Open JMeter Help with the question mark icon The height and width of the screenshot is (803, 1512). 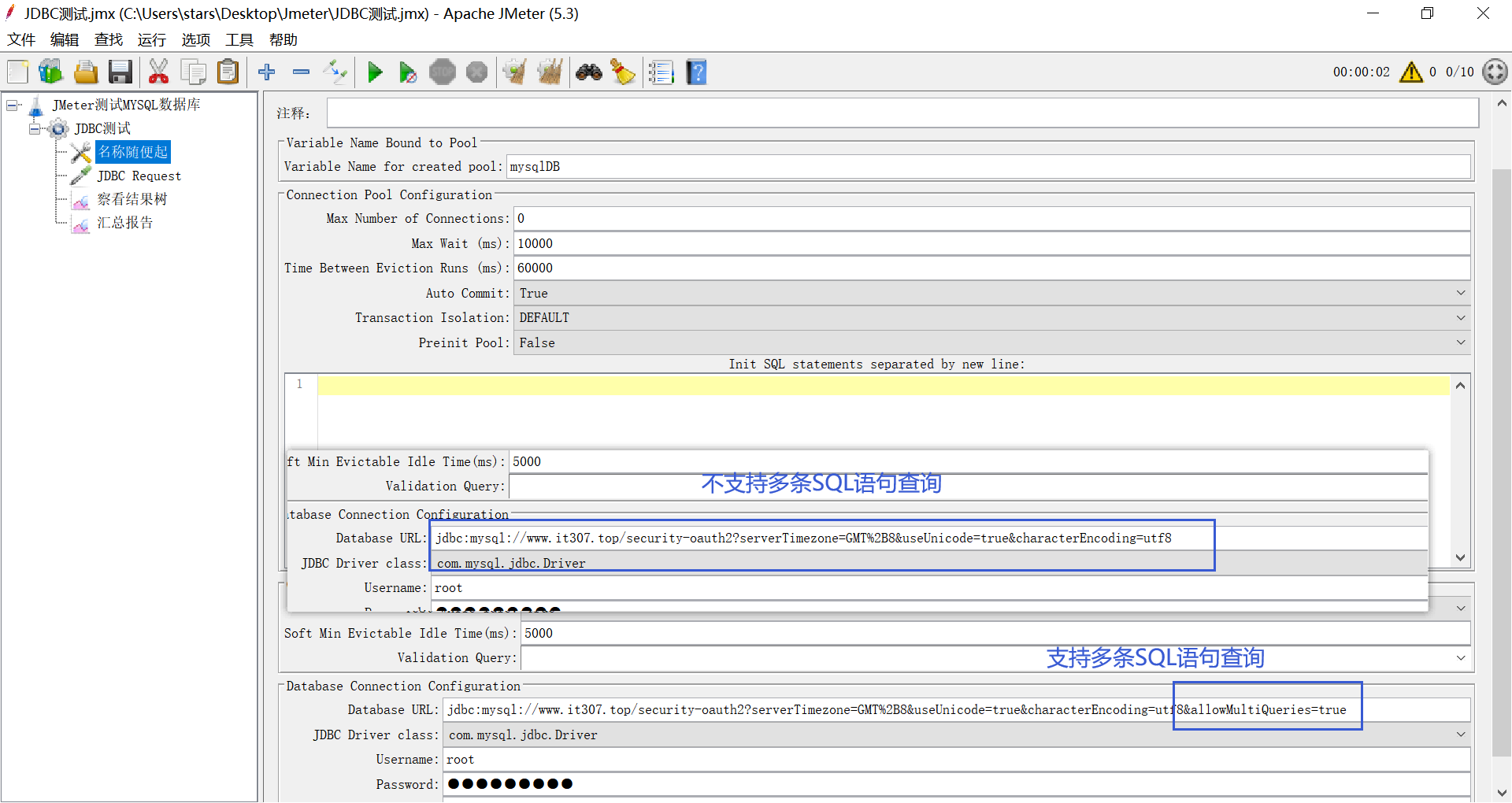696,72
